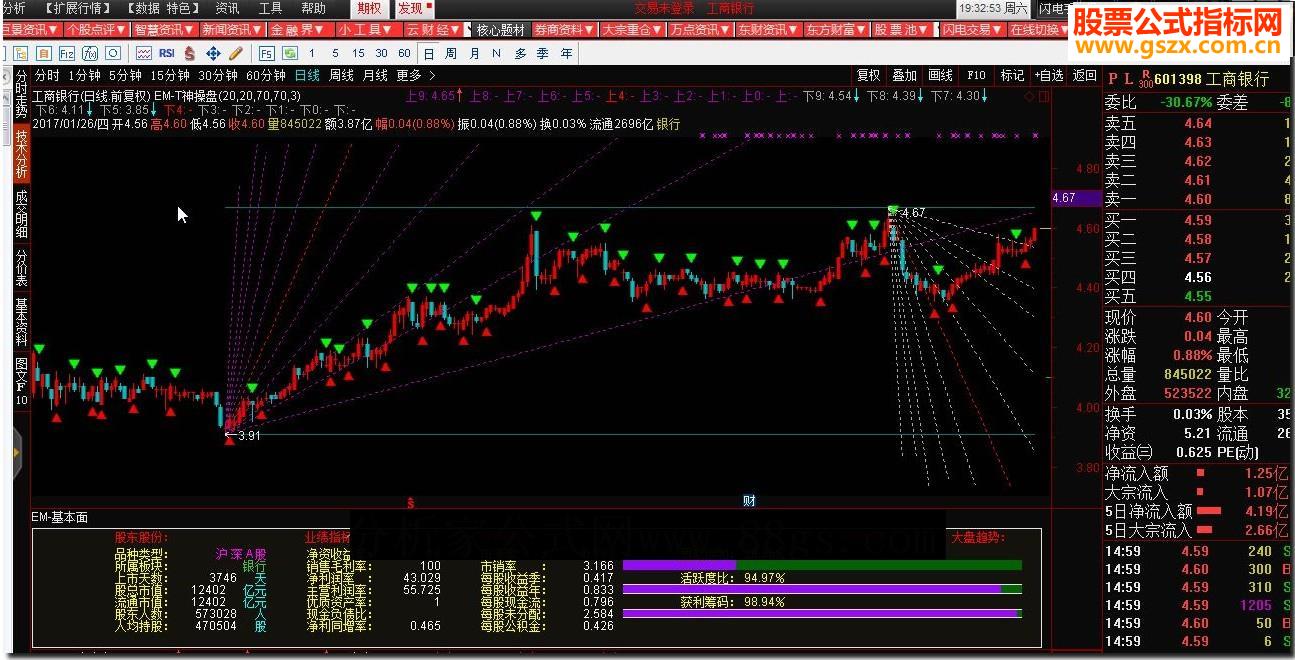The height and width of the screenshot is (660, 1295).
Task: Open the f(x) formula icon
Action: 90,53
